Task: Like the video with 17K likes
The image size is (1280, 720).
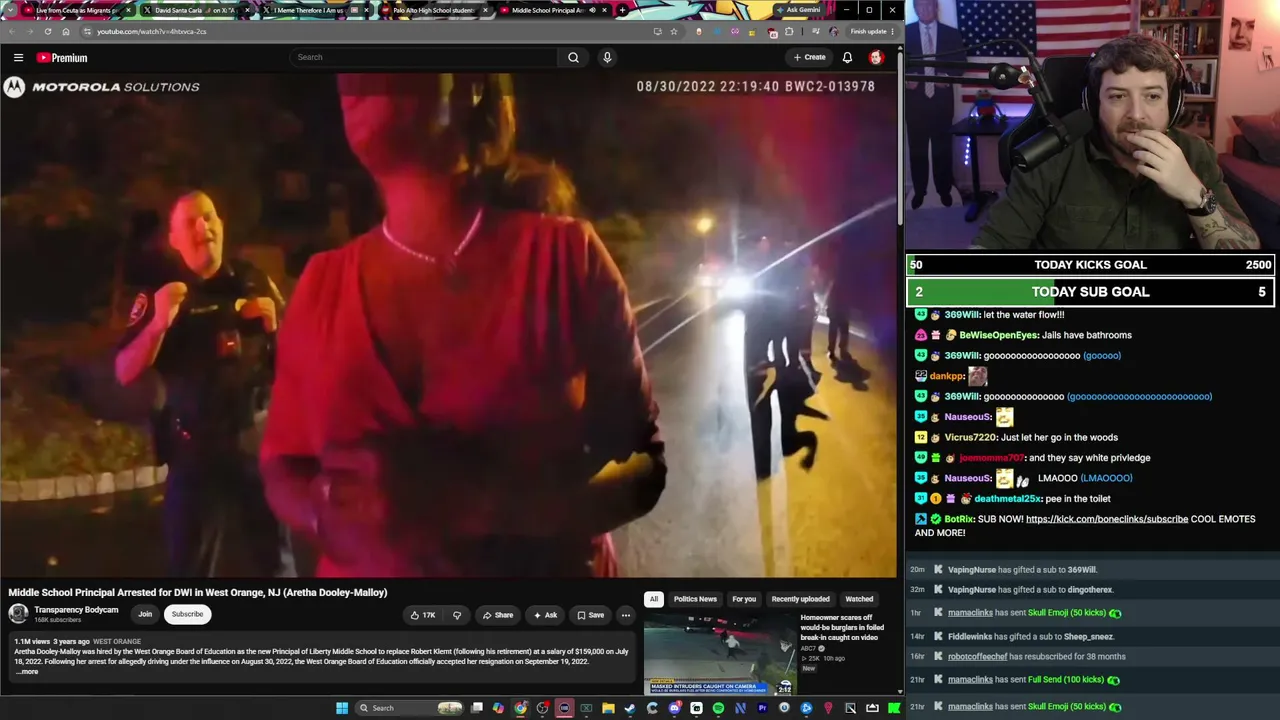Action: (x=423, y=615)
